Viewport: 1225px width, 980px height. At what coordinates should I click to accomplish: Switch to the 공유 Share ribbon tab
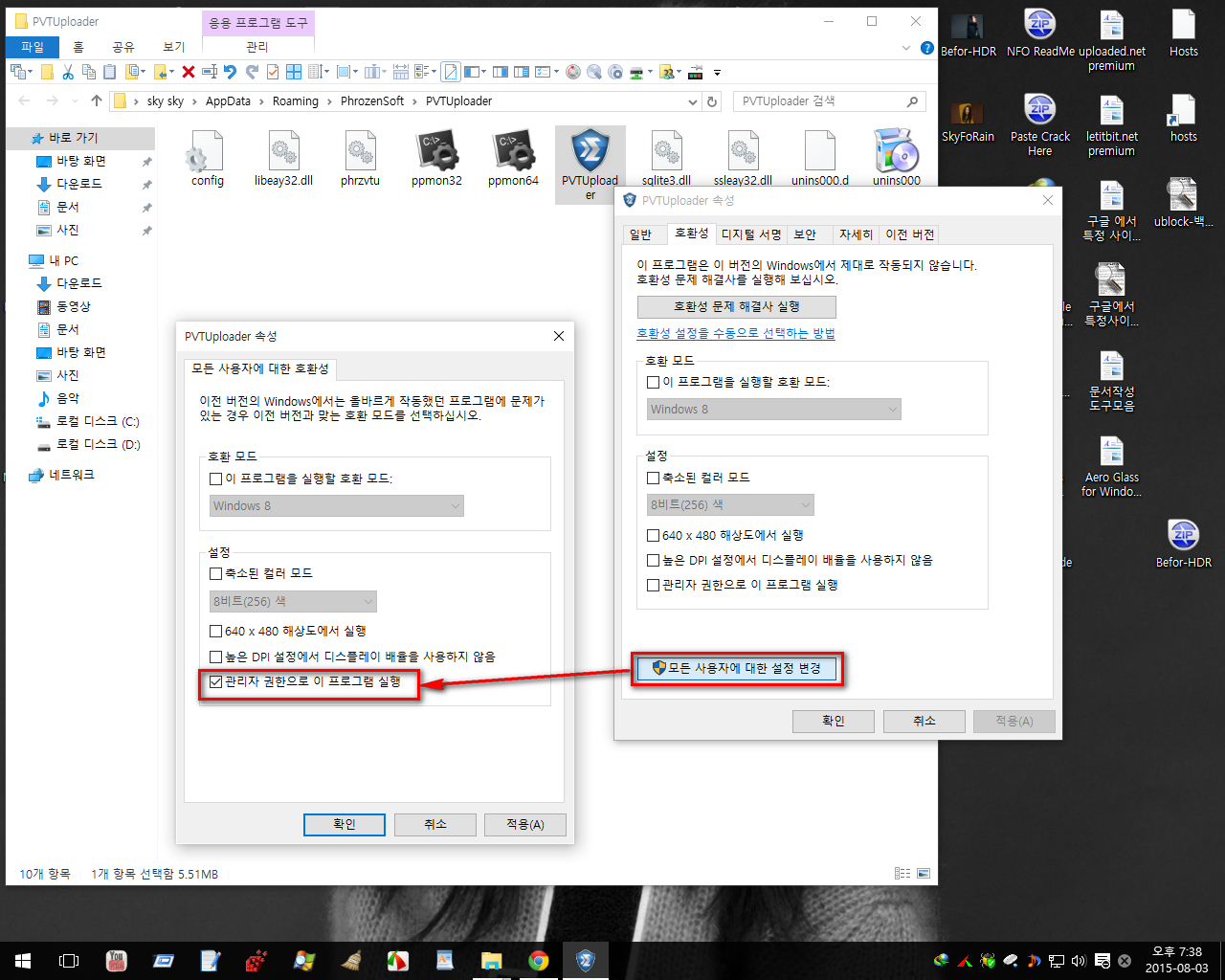(x=122, y=47)
